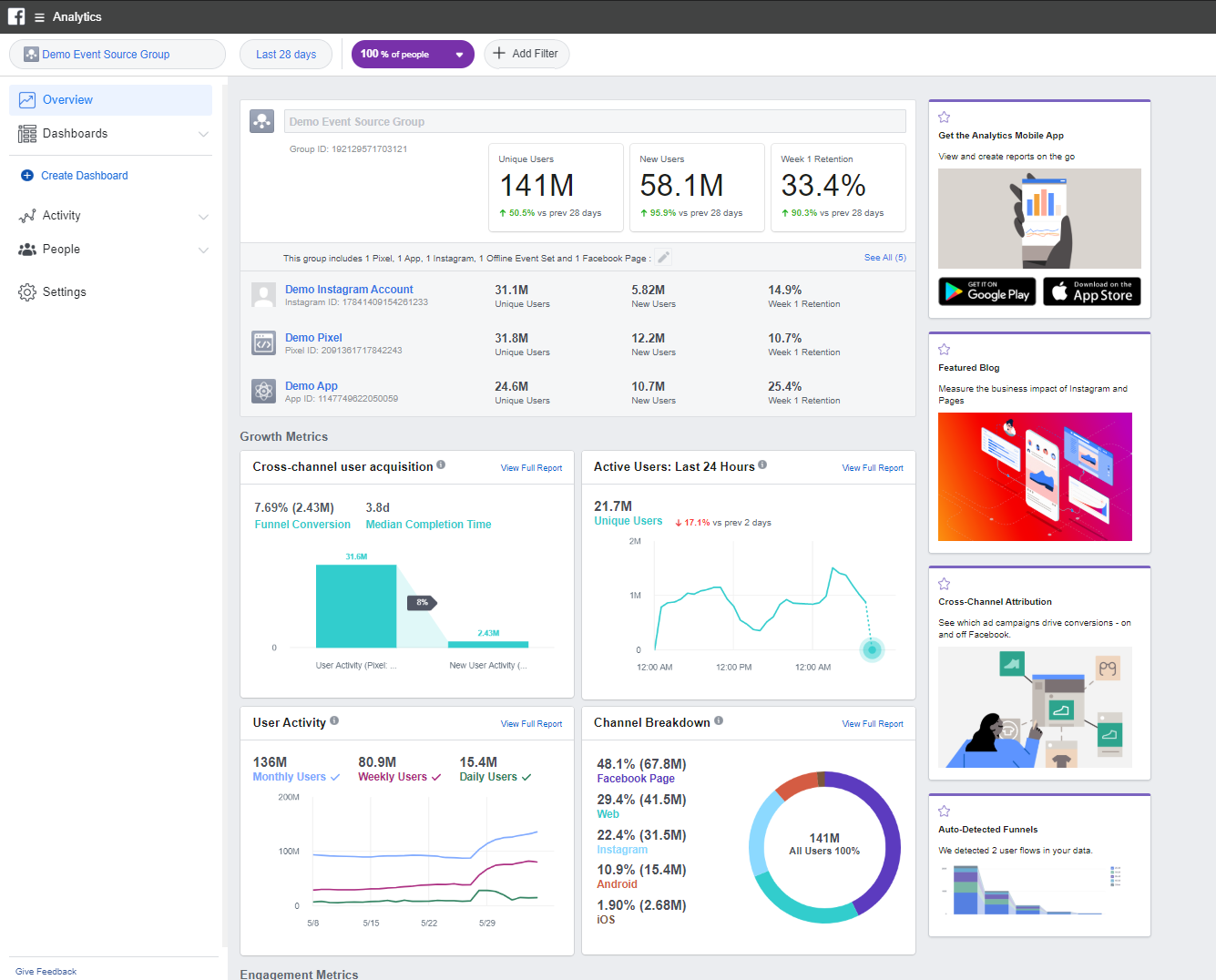Click the star icon on Featured Blog card

pos(945,350)
